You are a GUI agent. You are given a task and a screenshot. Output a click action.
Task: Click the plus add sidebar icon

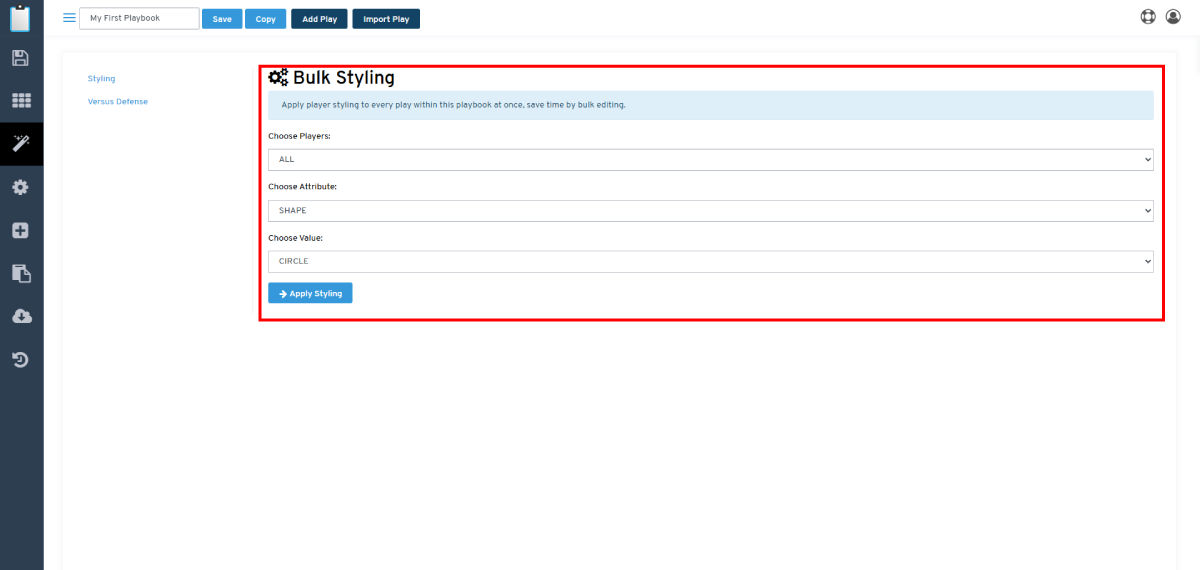(20, 230)
